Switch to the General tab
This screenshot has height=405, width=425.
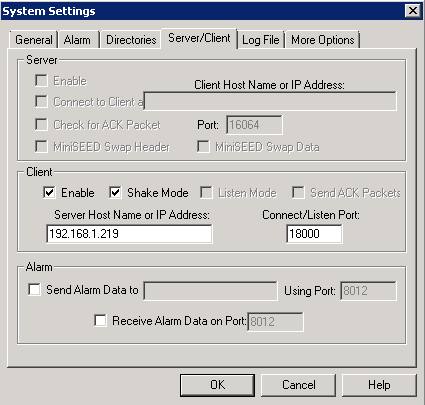click(x=34, y=40)
